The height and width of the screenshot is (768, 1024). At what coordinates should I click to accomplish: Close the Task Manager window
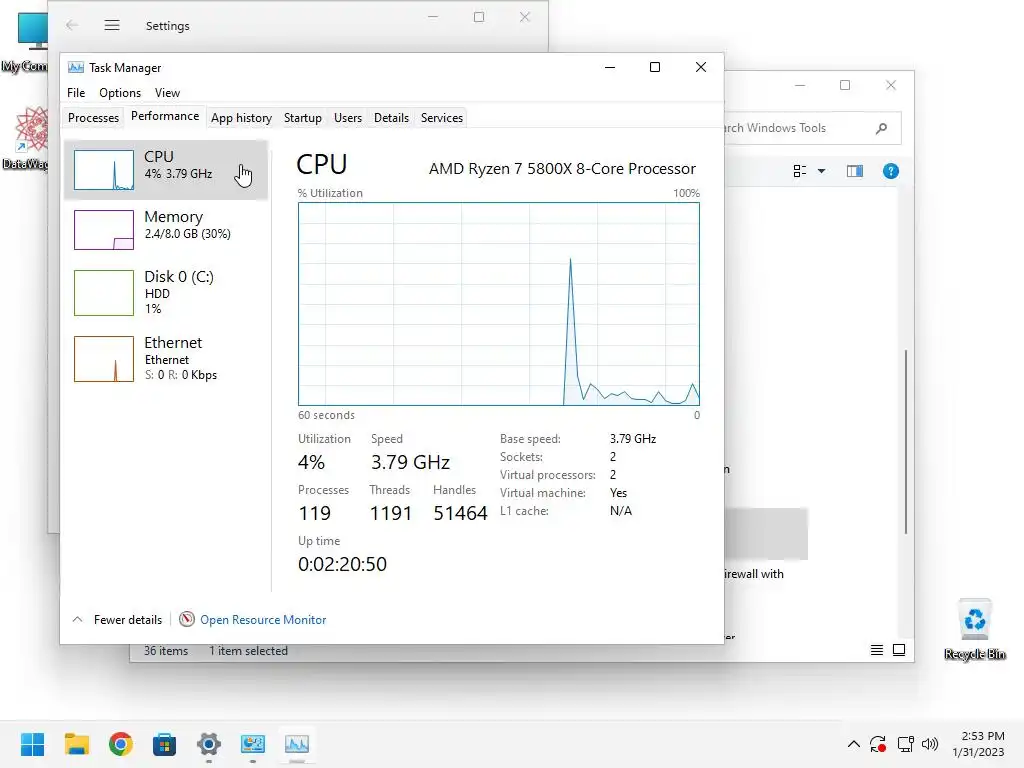pos(701,67)
